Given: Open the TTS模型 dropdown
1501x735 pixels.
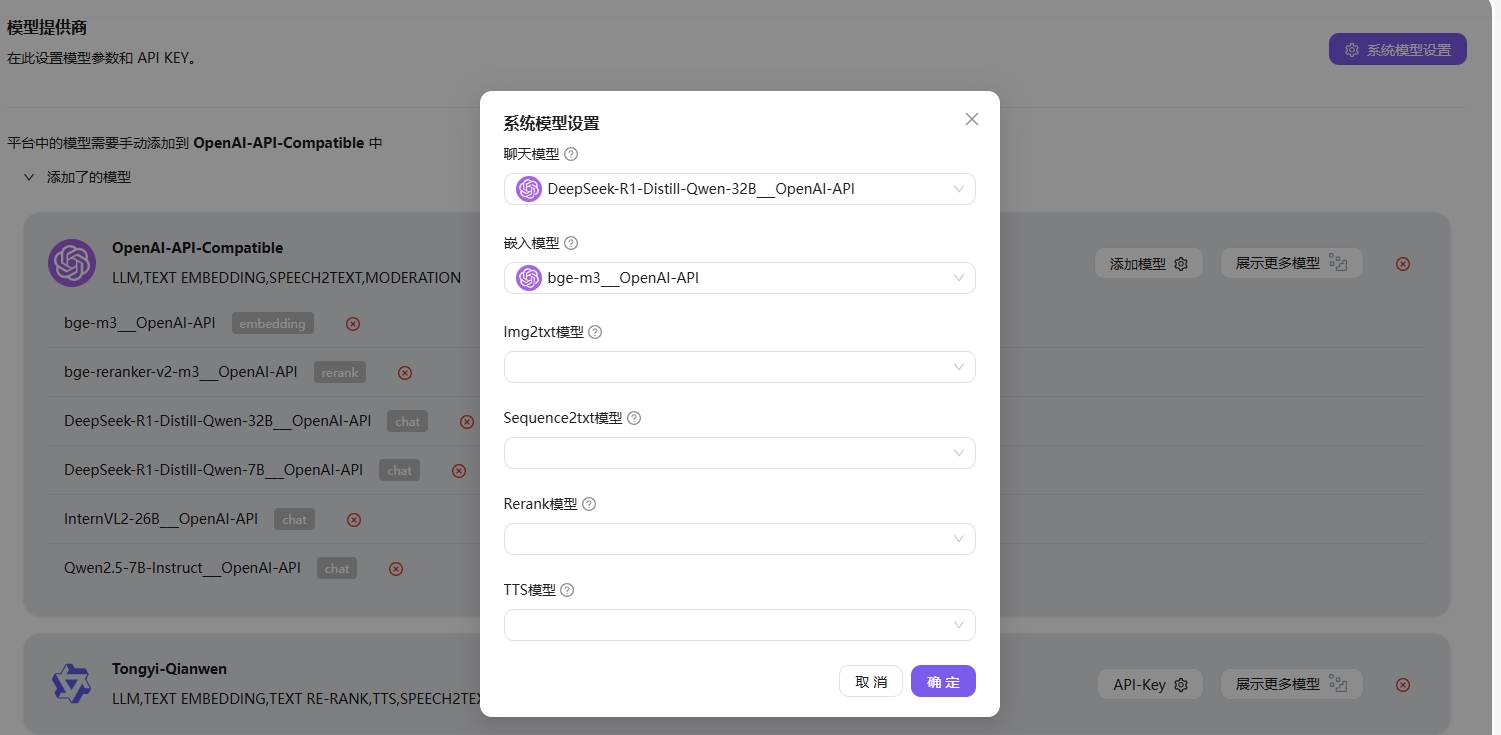Looking at the screenshot, I should pos(739,625).
